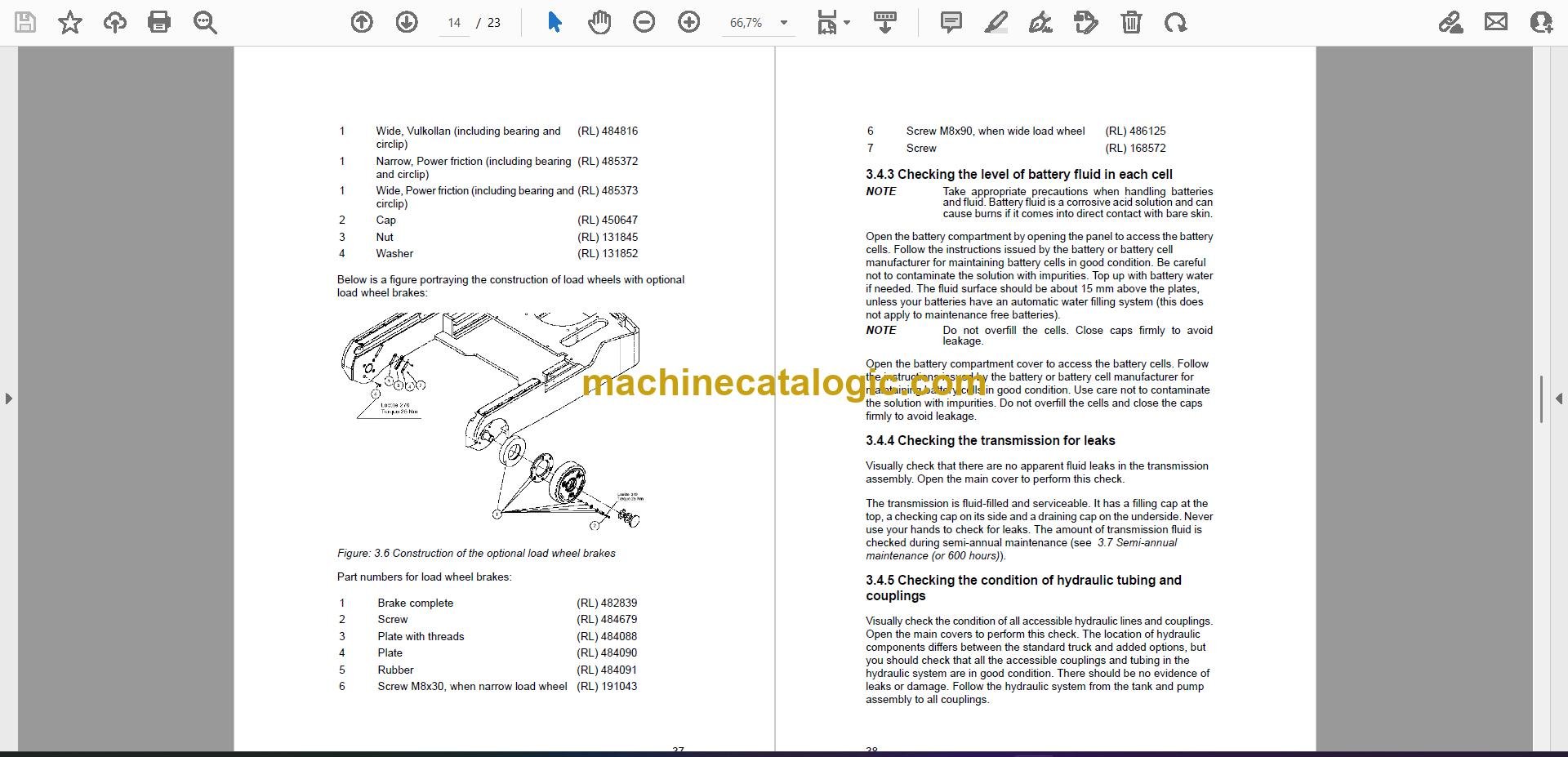Screen dimensions: 1568x757
Task: Click heading 3.4.5 Checking the condition of hydraulic tubing
Action: tap(1024, 588)
